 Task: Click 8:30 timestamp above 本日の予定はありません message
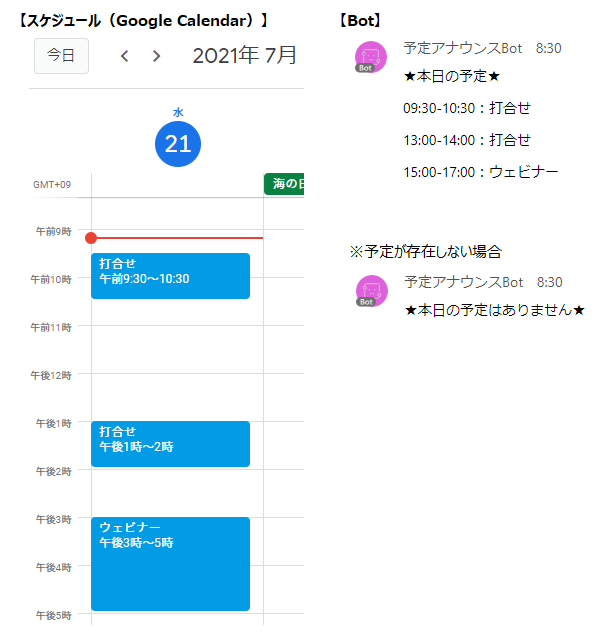point(549,283)
